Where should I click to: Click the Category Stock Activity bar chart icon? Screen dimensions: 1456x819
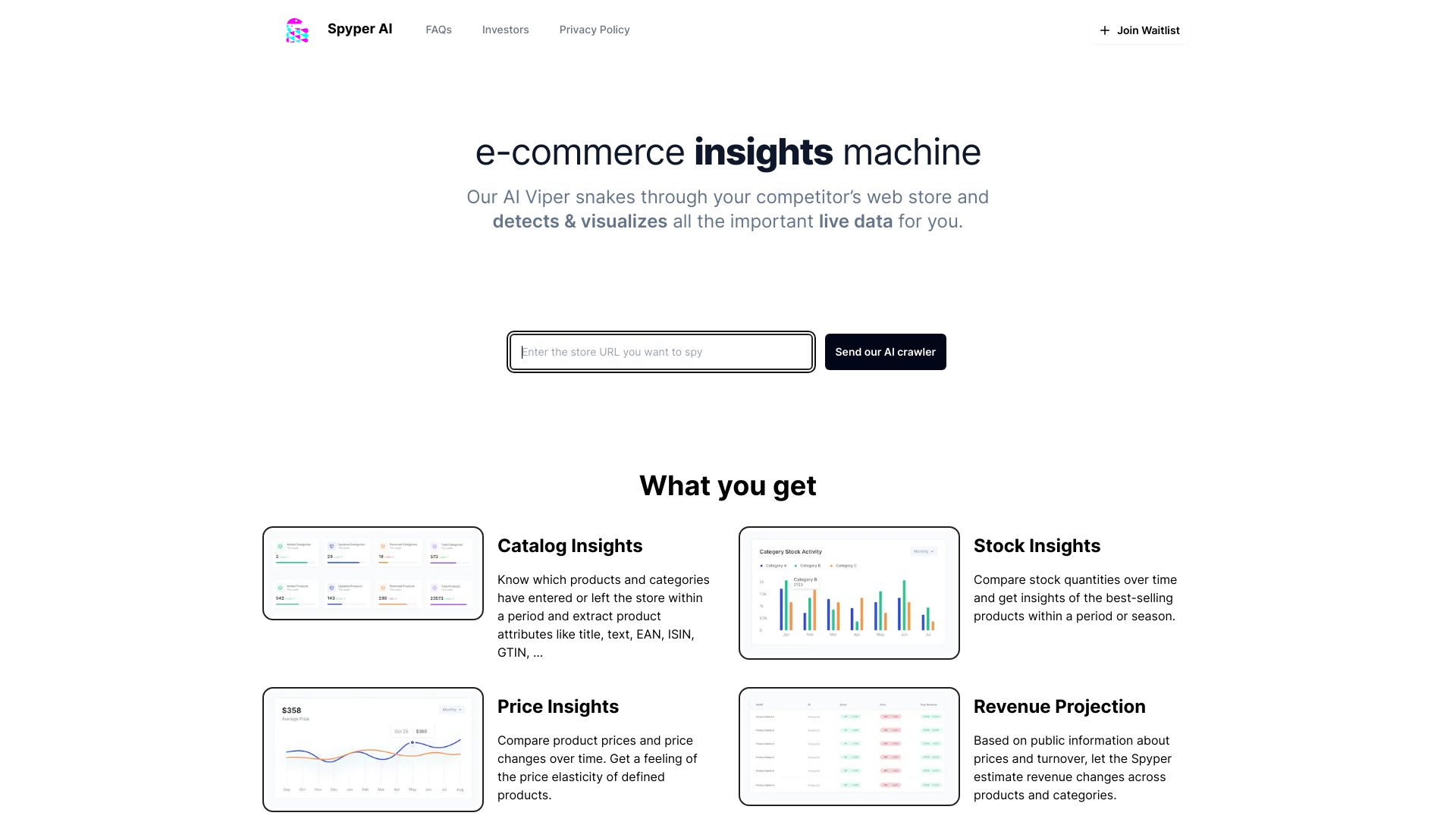pos(849,593)
